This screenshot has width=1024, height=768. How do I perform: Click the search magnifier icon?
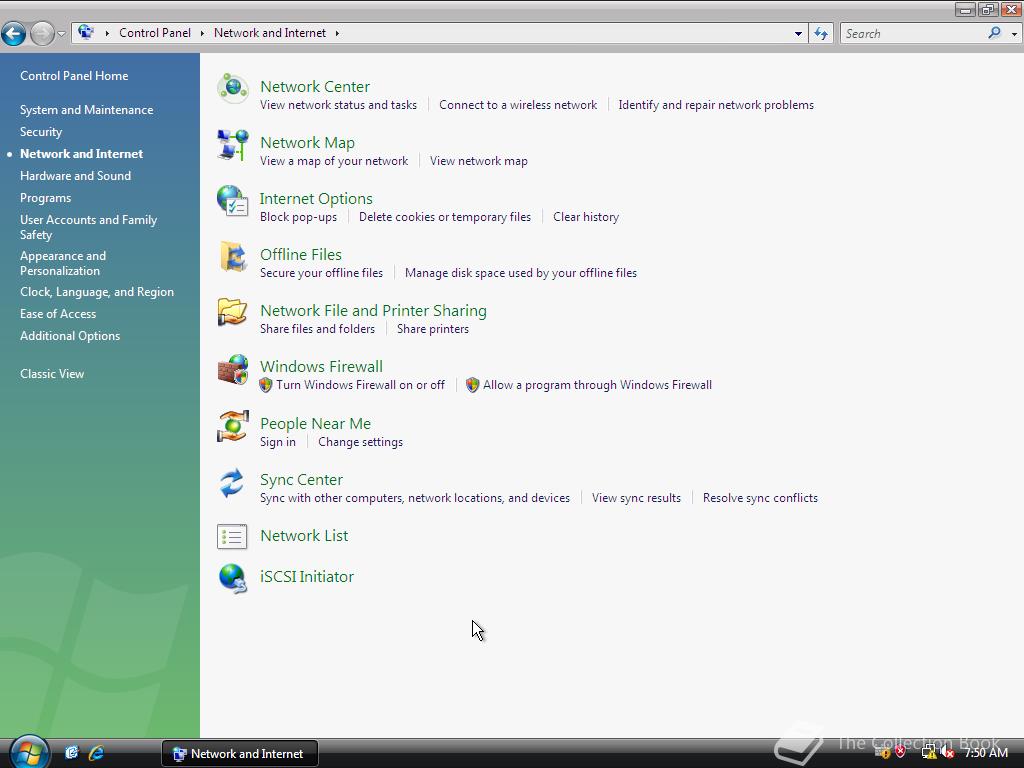pos(994,33)
